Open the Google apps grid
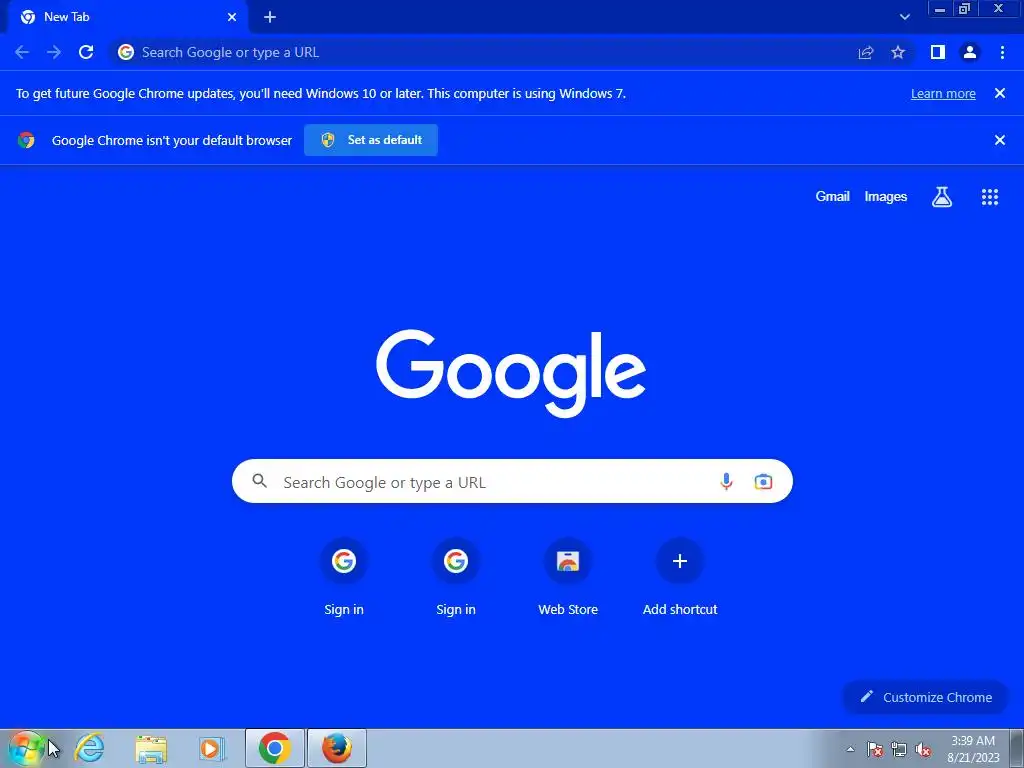The image size is (1024, 768). click(990, 197)
